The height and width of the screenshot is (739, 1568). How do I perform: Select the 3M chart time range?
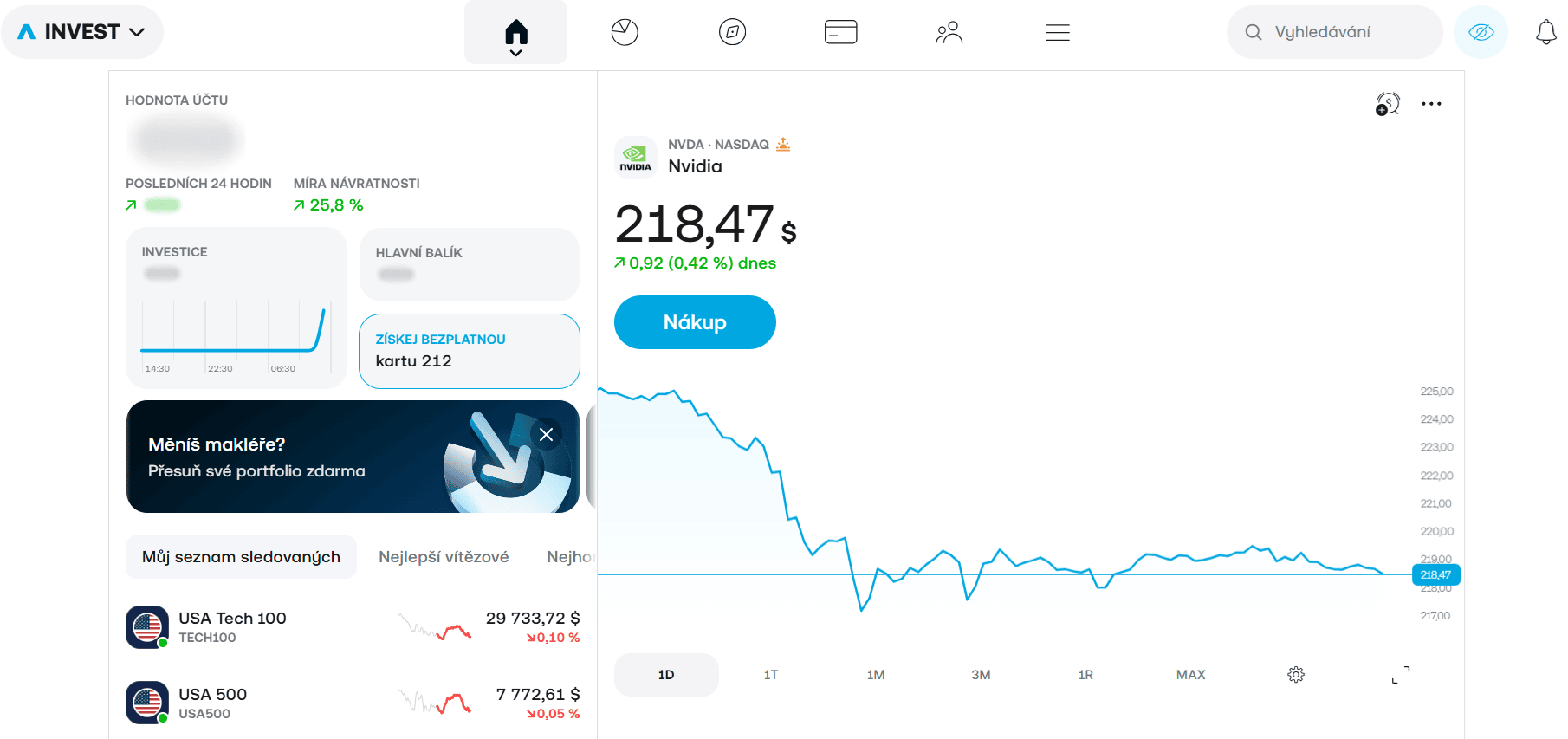pos(981,675)
